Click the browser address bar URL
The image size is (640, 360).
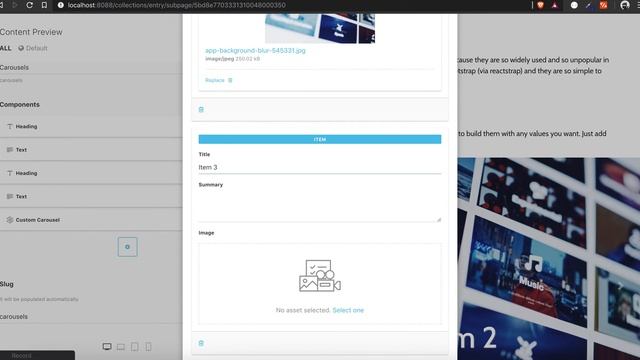tap(177, 5)
